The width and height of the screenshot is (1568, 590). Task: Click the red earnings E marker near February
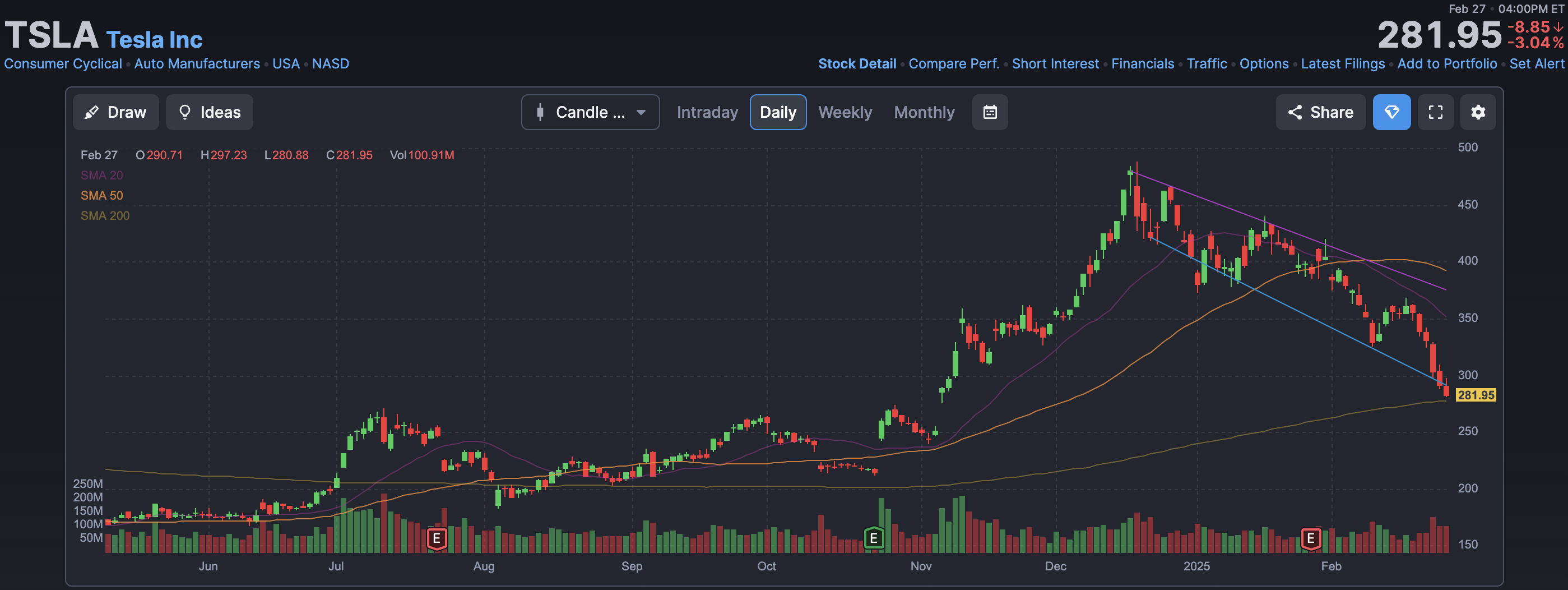[x=1311, y=538]
